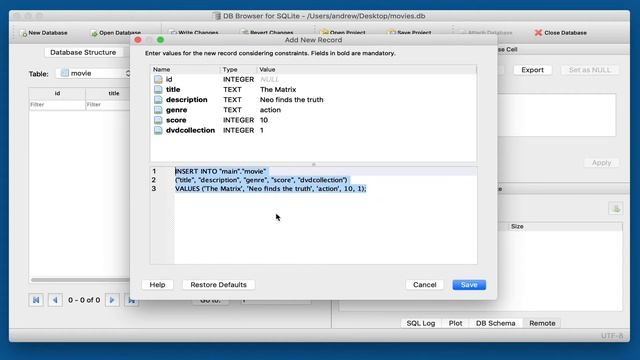640x360 pixels.
Task: Click the SQL column names line
Action: click(261, 180)
